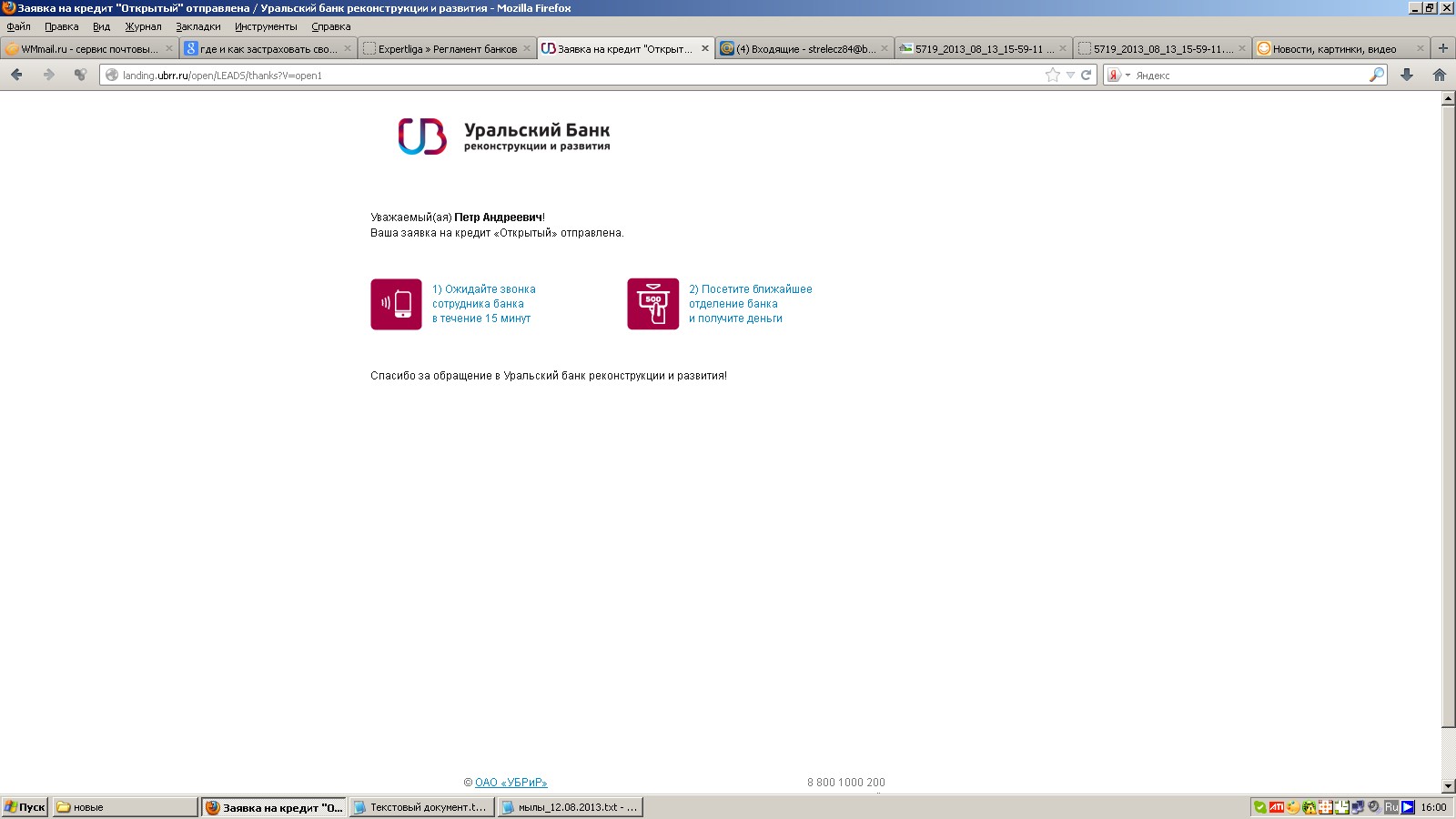
Task: Click the Firefox Заявка на кредит taskbar button
Action: 273,807
